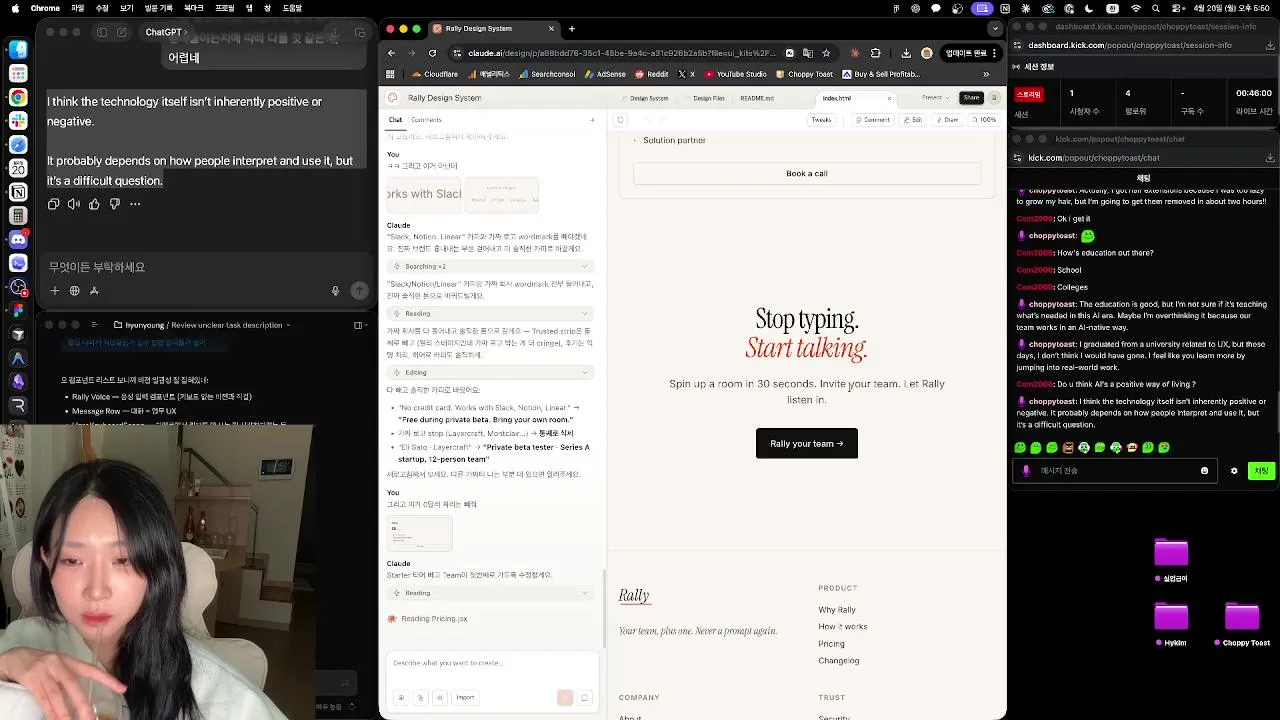This screenshot has width=1280, height=720.
Task: Expand the first Reading step
Action: 490,313
